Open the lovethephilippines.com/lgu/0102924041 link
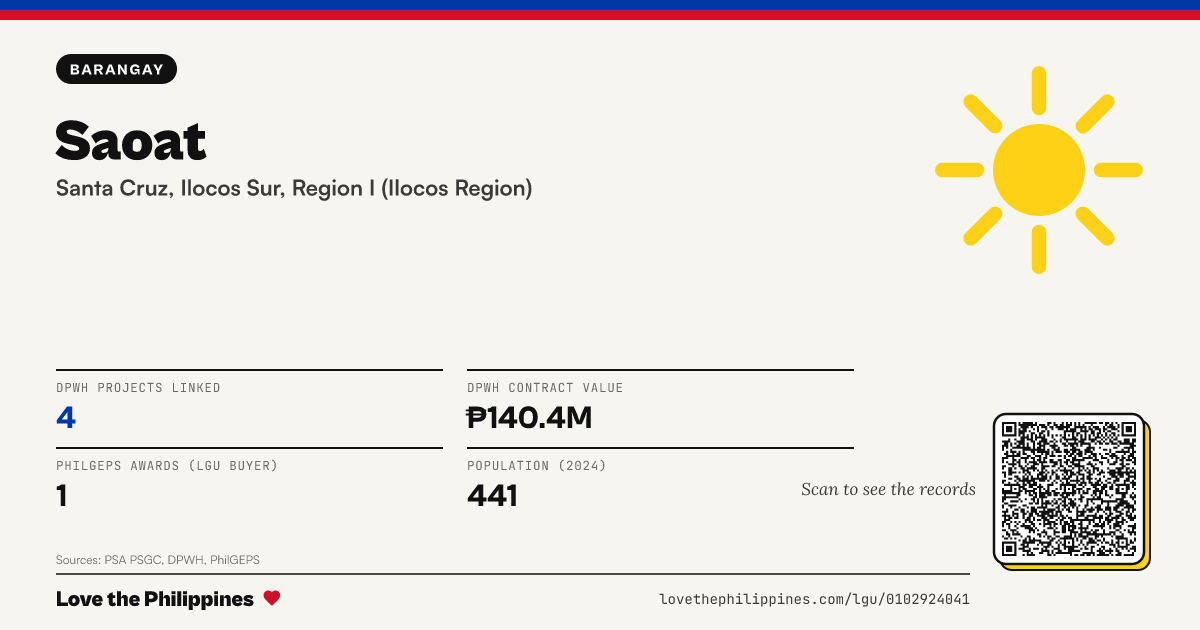The image size is (1200, 630). point(814,599)
